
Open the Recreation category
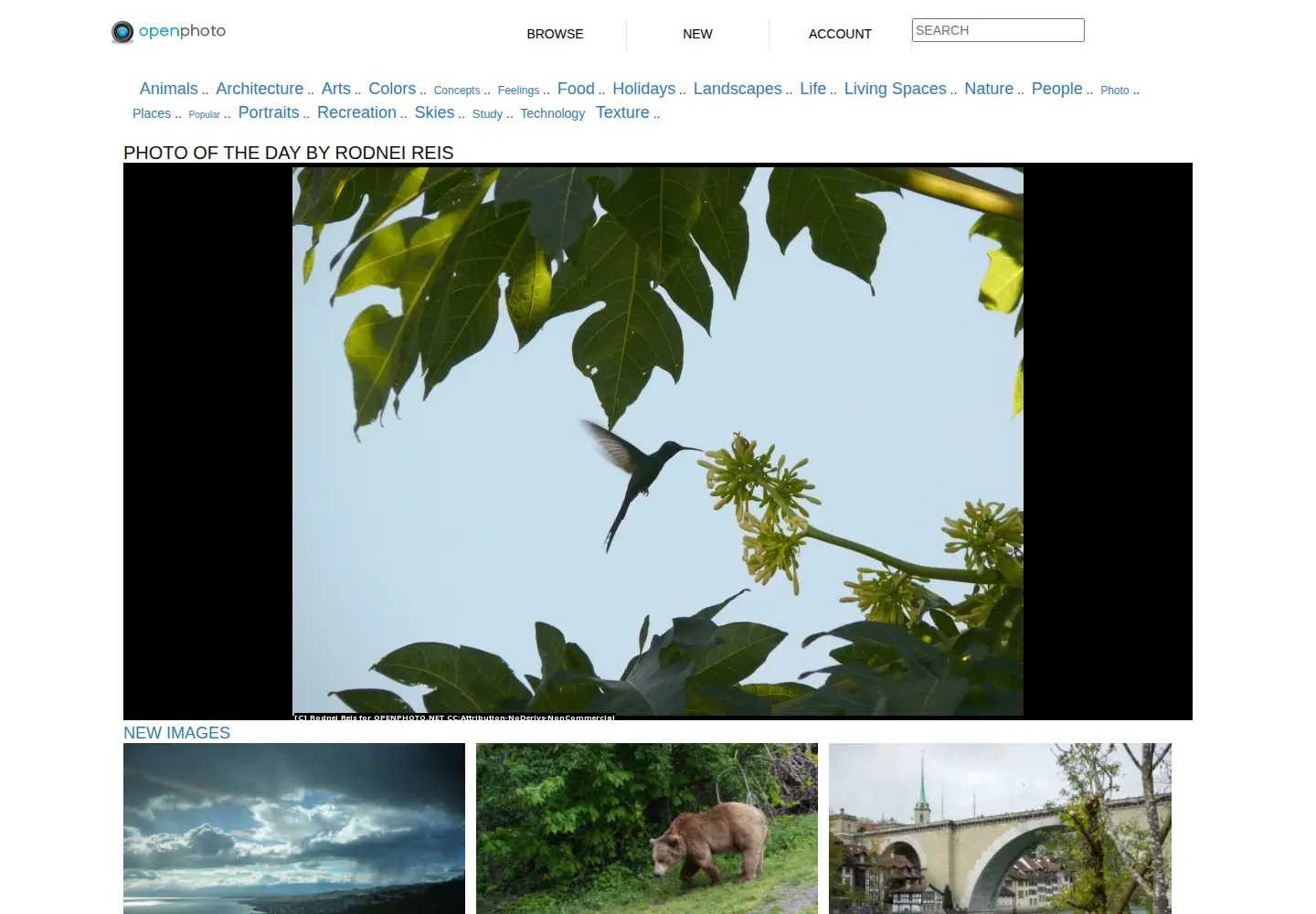[x=356, y=112]
